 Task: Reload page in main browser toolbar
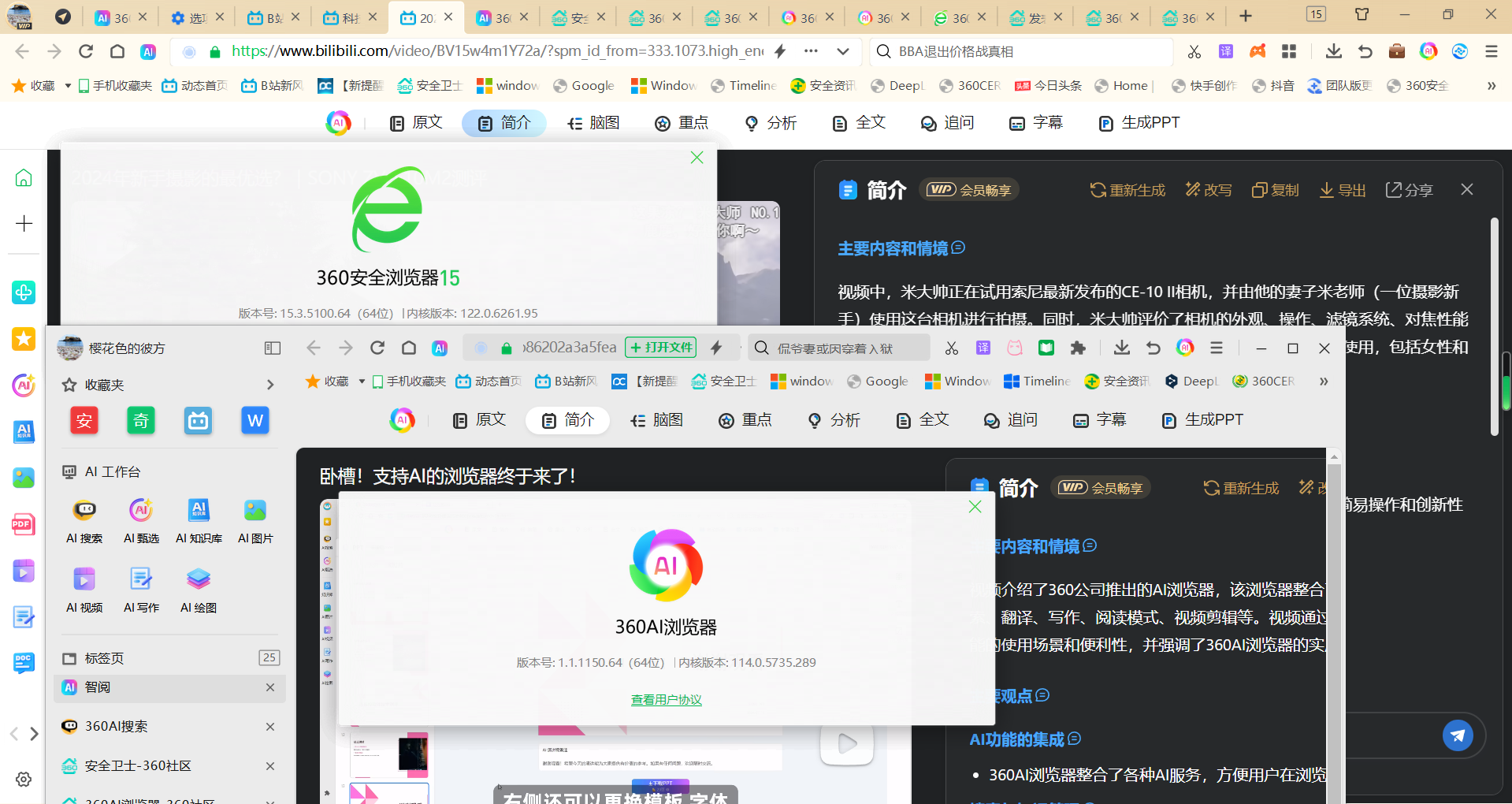(86, 51)
